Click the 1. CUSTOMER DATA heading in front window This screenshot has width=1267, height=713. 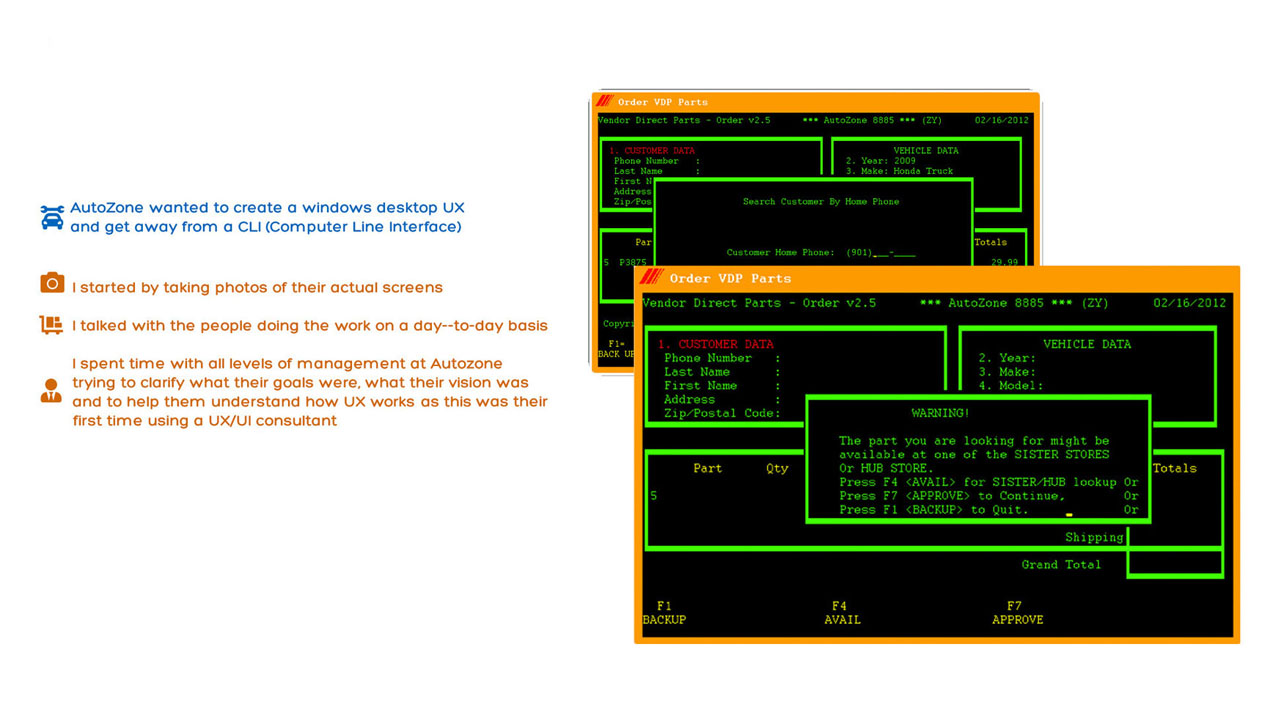pos(715,344)
